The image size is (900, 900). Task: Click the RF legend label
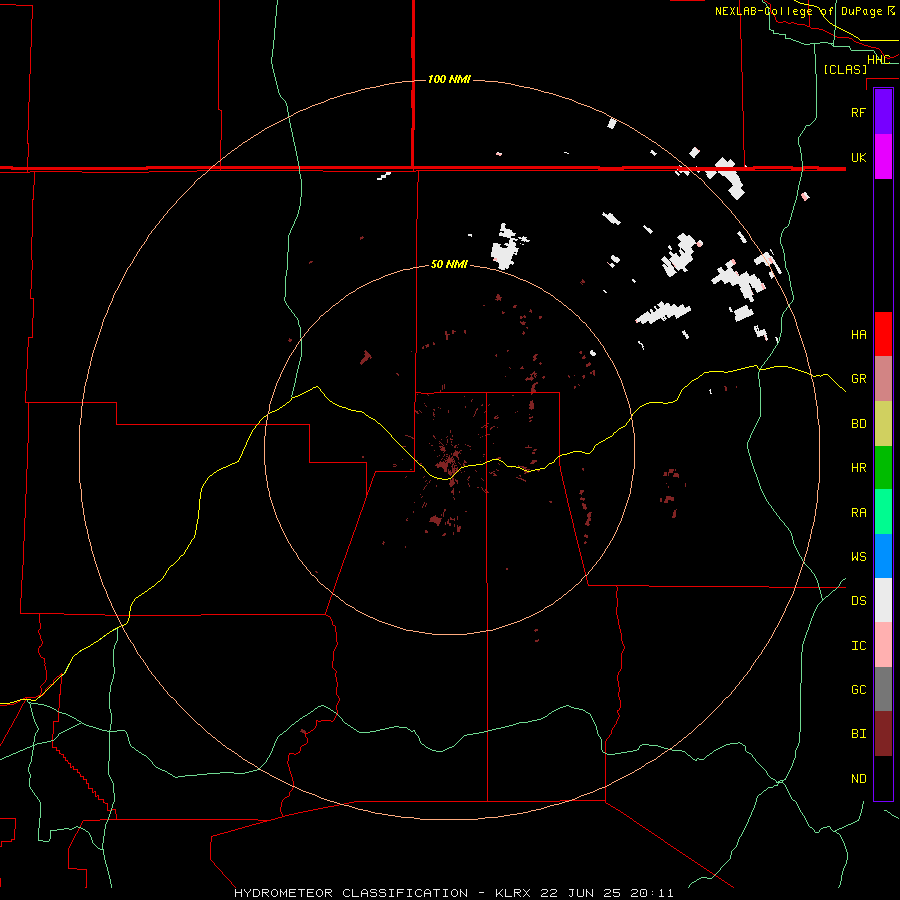click(858, 113)
